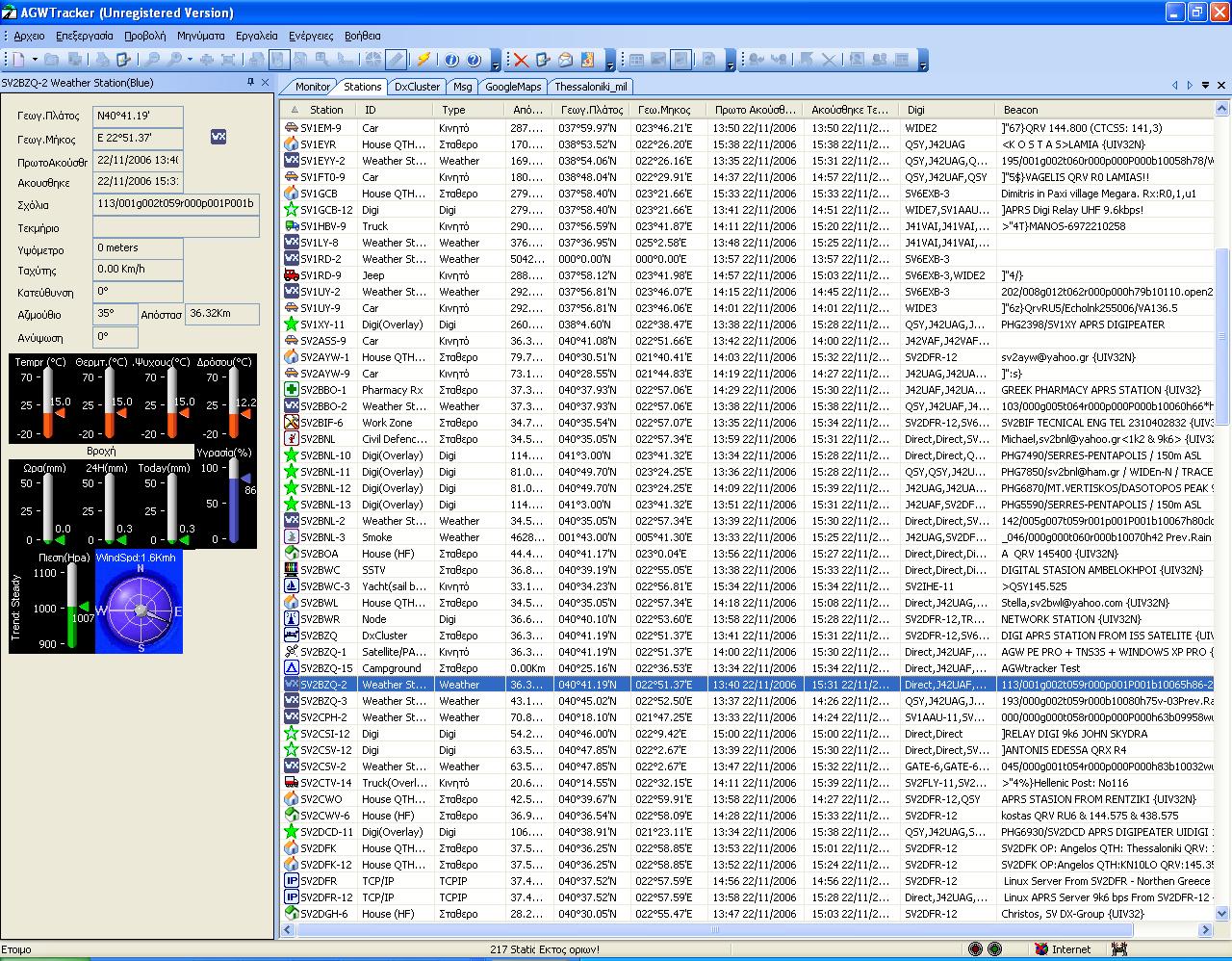Click the blue question mark help icon
Image resolution: width=1232 pixels, height=961 pixels.
click(473, 60)
